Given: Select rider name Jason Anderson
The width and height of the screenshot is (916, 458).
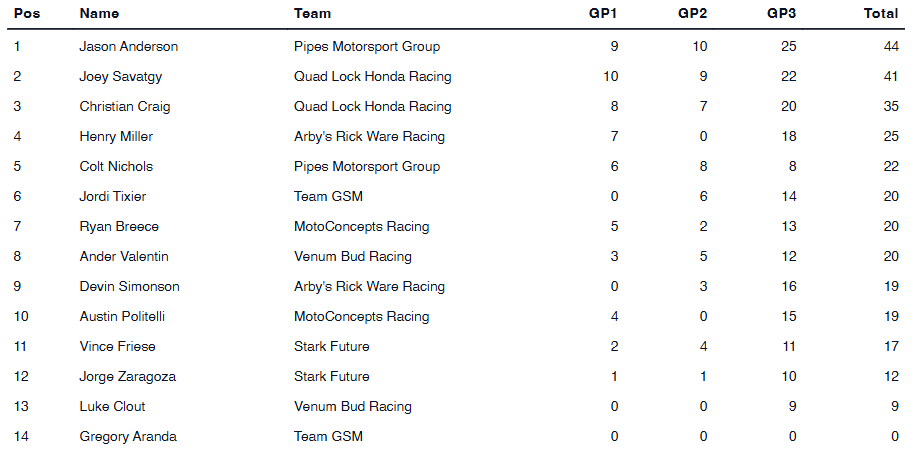Looking at the screenshot, I should 129,47.
